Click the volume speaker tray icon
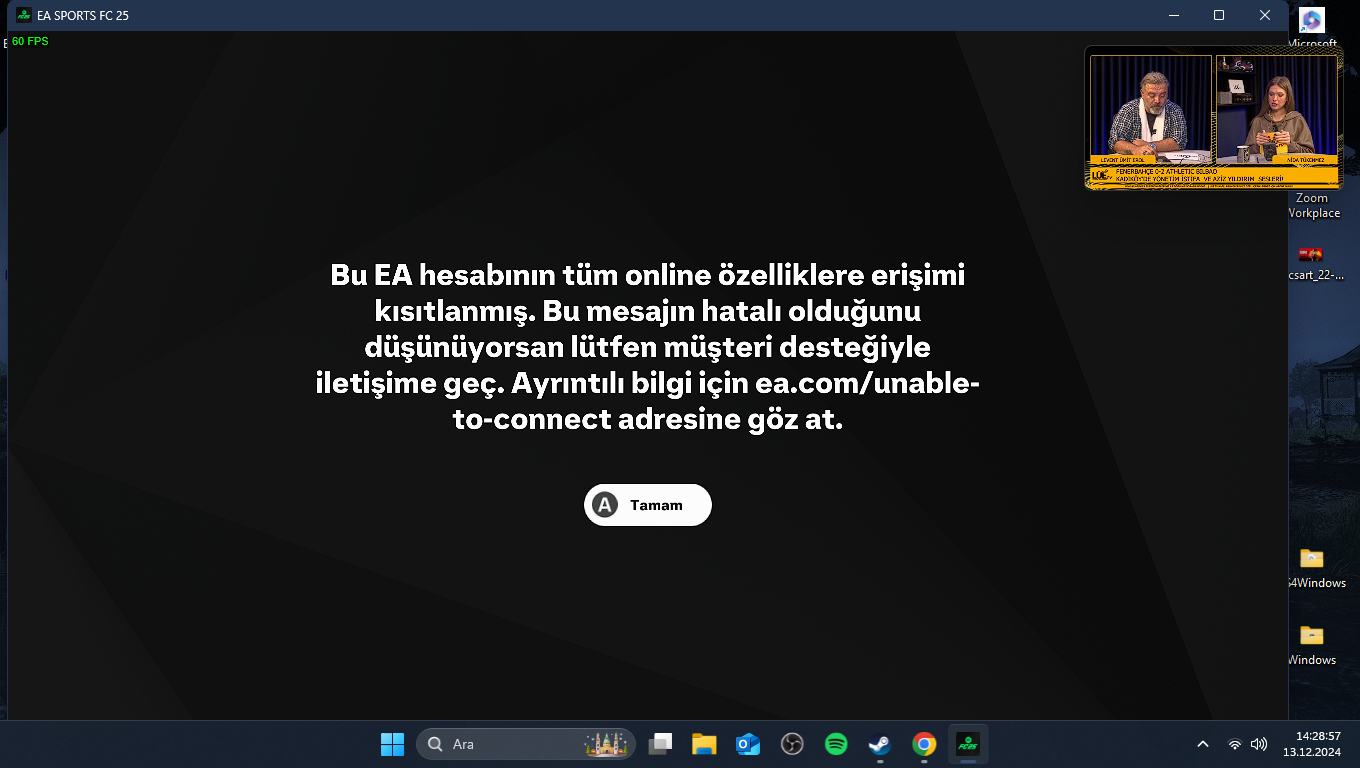The width and height of the screenshot is (1360, 768). coord(1259,744)
